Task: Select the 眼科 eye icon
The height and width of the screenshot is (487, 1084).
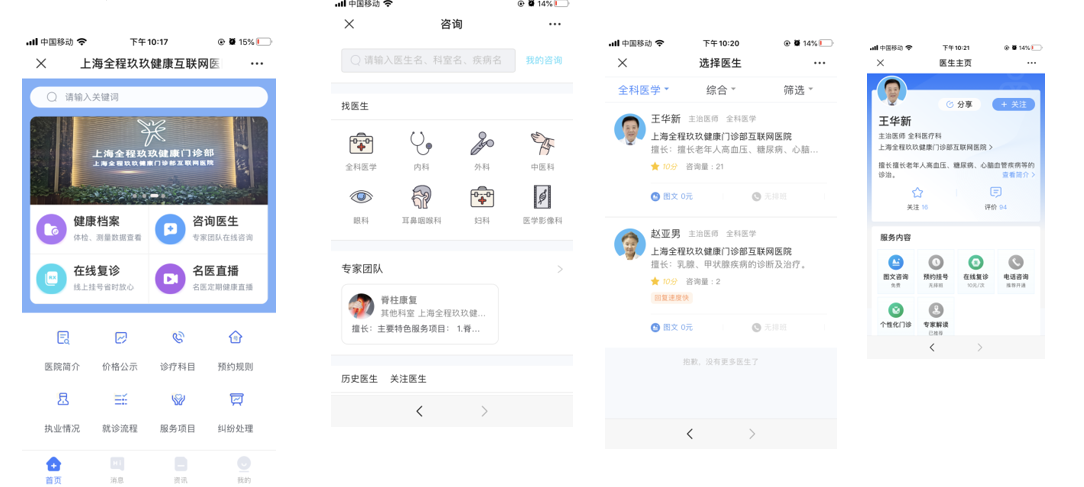Action: pyautogui.click(x=361, y=197)
